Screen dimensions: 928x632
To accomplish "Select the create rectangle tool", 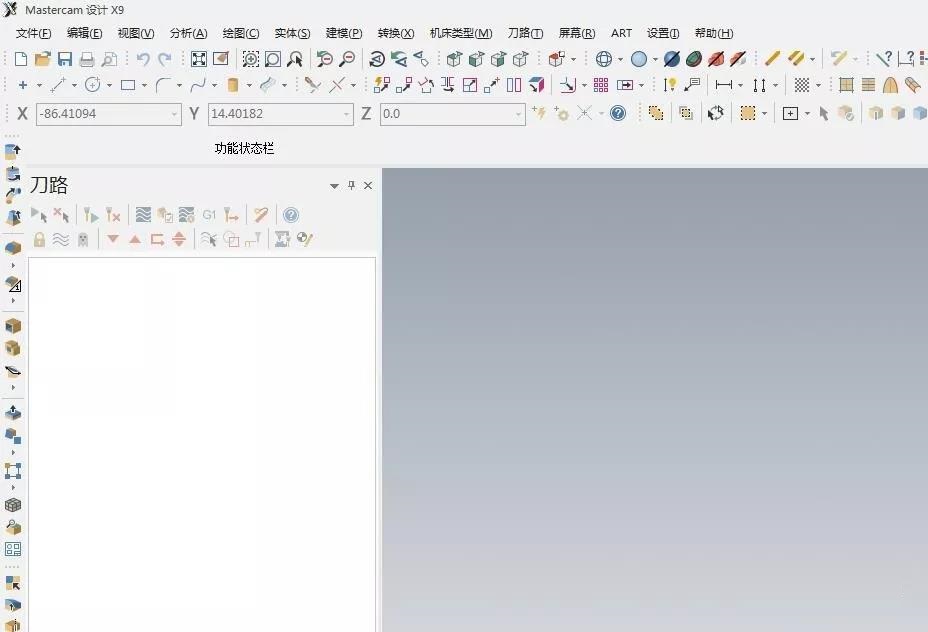I will click(x=128, y=85).
